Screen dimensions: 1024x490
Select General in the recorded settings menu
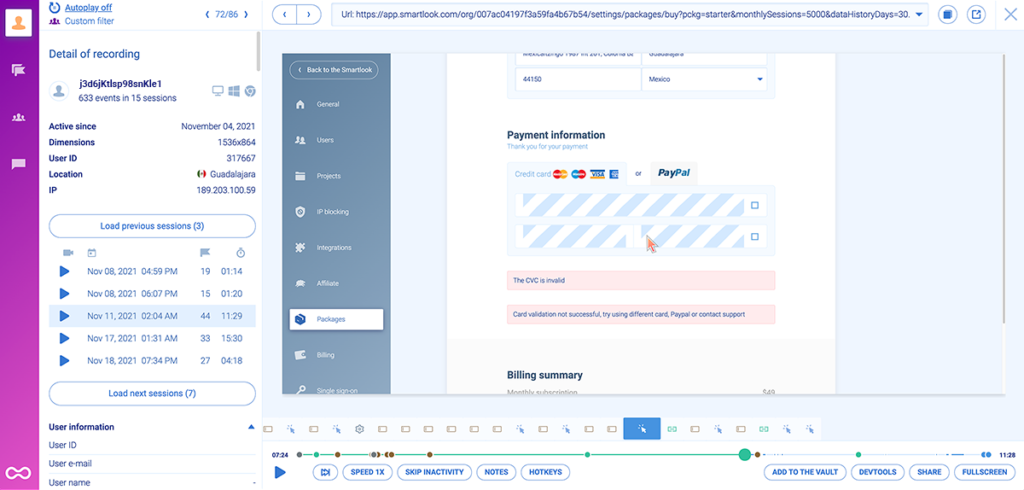point(328,105)
